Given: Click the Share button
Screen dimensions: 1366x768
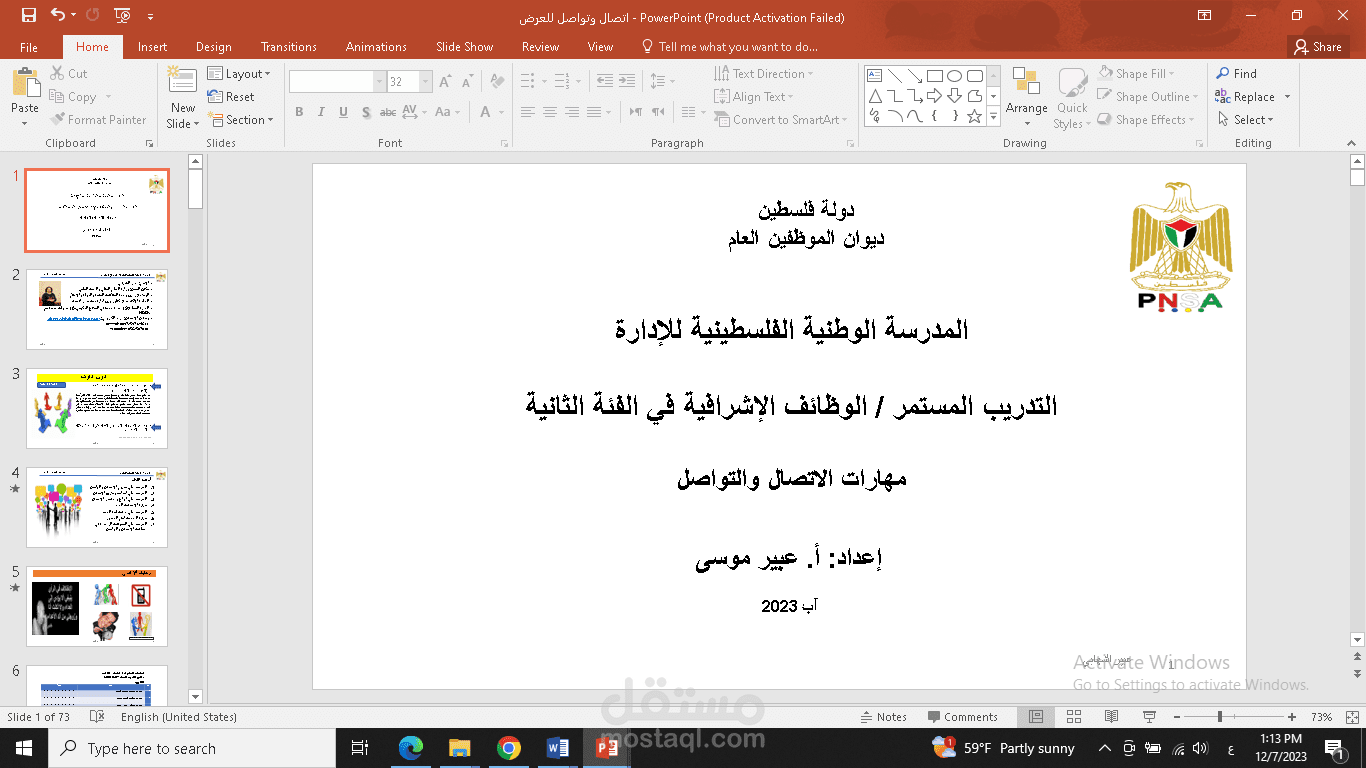Looking at the screenshot, I should [x=1317, y=47].
